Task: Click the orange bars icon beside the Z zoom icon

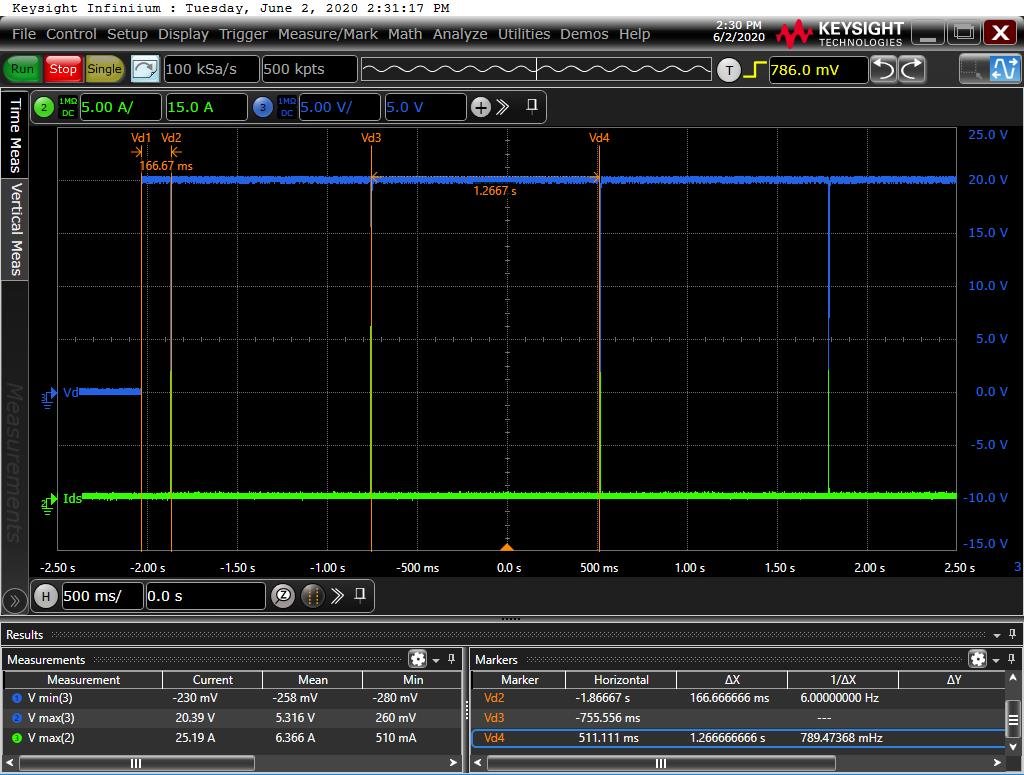Action: click(x=312, y=595)
